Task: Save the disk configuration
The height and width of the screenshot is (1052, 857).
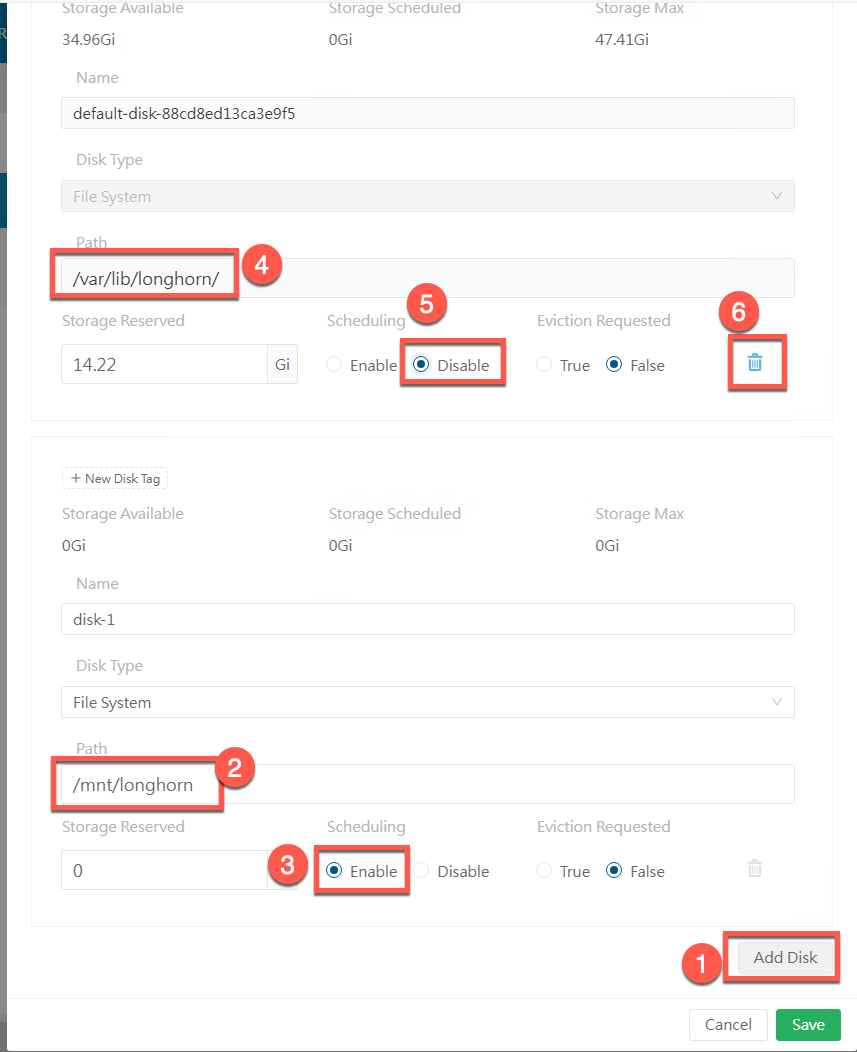Action: [x=808, y=1025]
